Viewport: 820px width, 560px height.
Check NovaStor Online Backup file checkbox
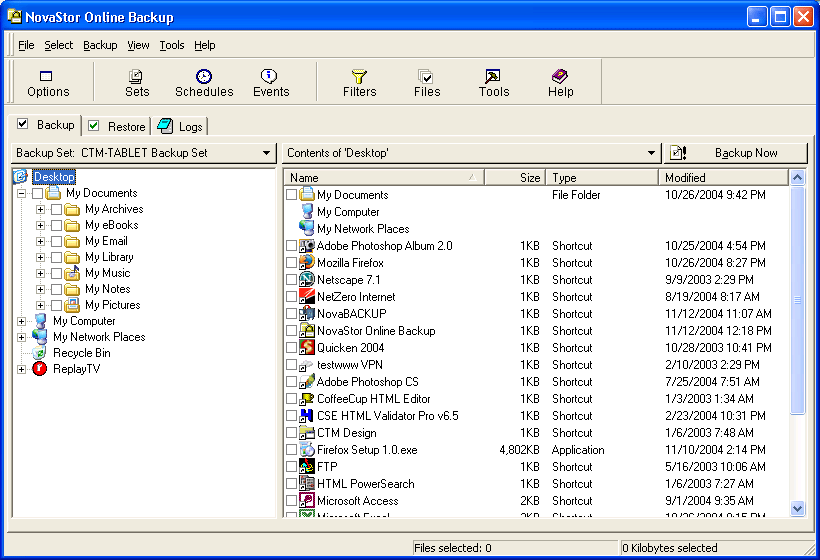(292, 330)
